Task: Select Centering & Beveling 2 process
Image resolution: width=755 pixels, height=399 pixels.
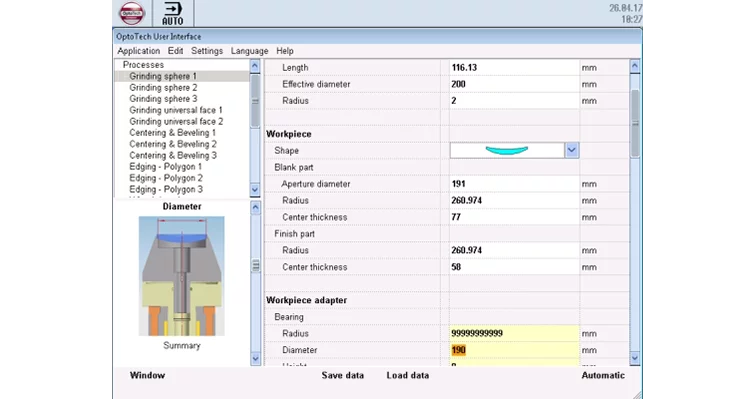Action: (173, 144)
